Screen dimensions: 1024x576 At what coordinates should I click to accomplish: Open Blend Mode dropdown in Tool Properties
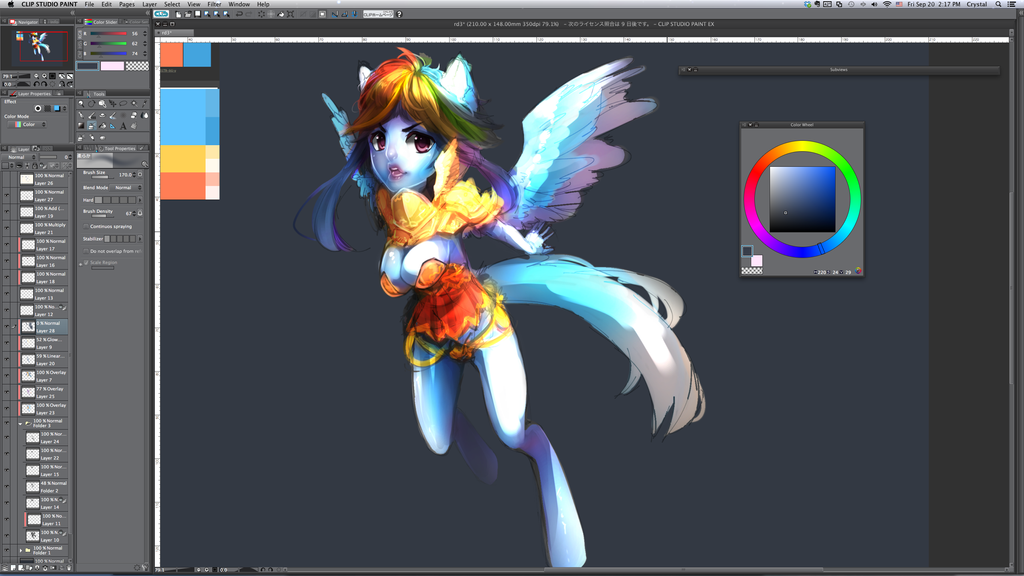click(x=127, y=187)
